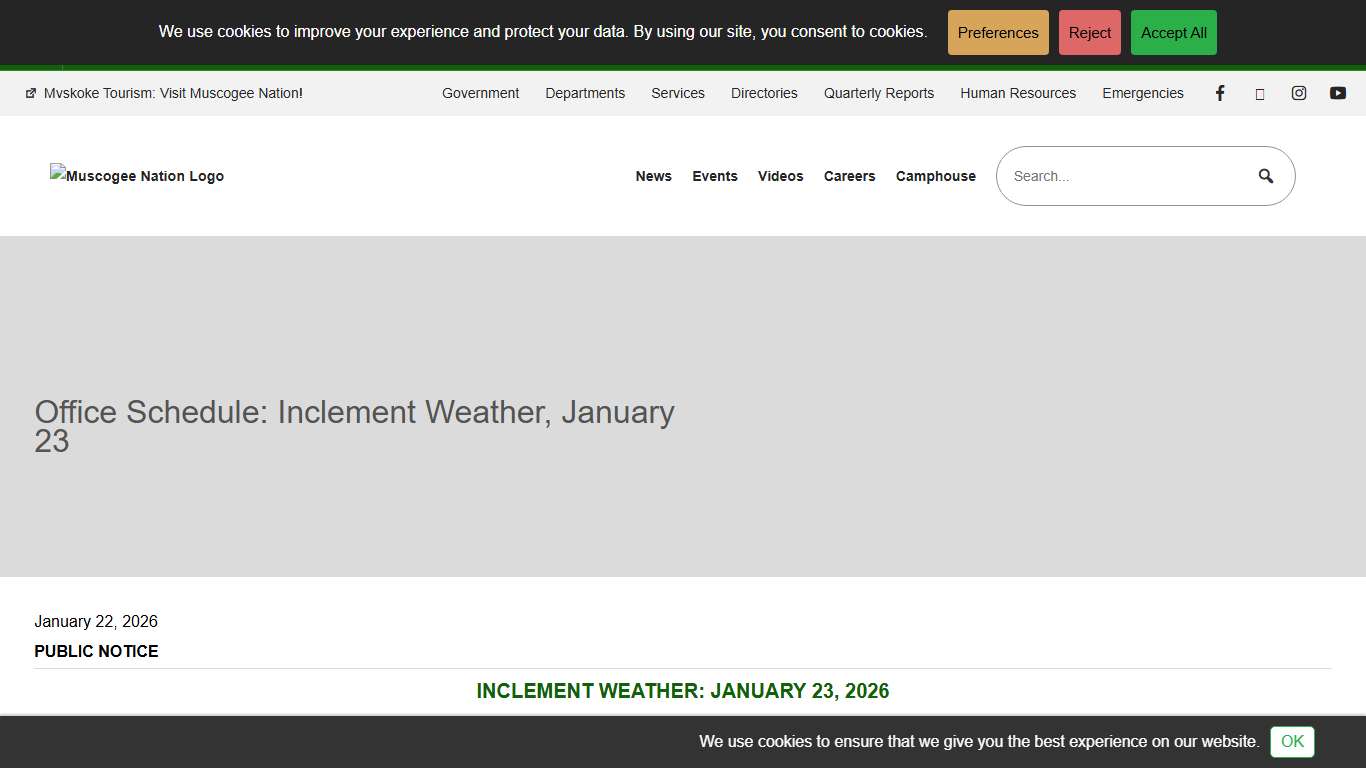Open the Facebook page via its icon
The width and height of the screenshot is (1366, 768).
click(1220, 93)
